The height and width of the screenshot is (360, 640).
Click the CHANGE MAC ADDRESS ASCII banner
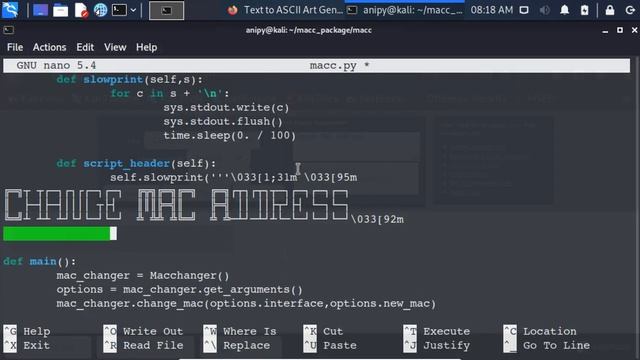point(176,205)
